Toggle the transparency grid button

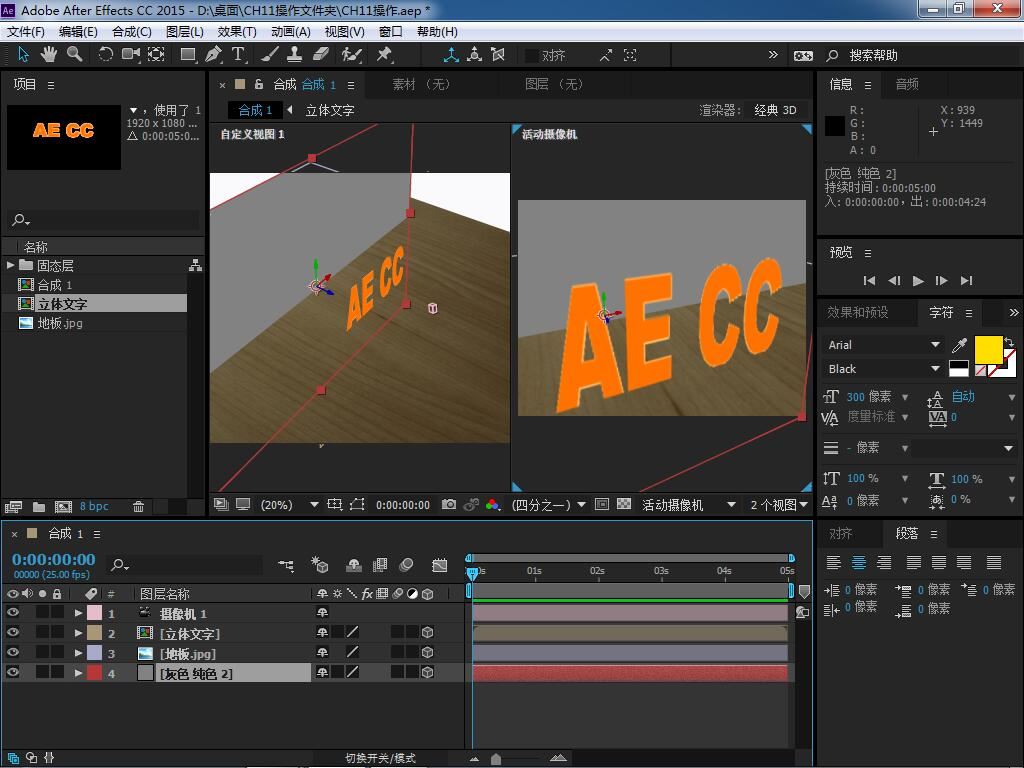click(x=624, y=505)
